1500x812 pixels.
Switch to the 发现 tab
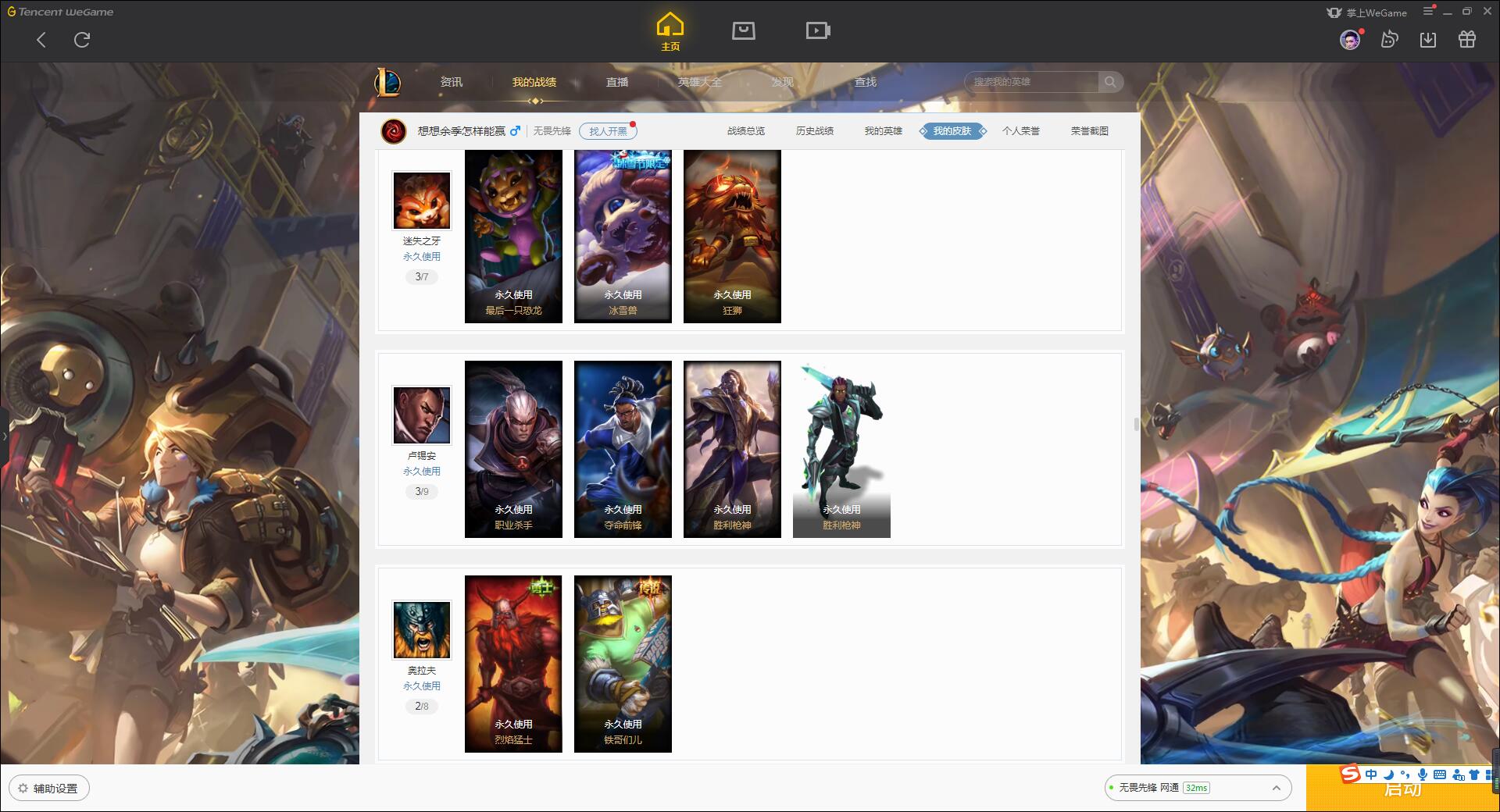click(783, 82)
